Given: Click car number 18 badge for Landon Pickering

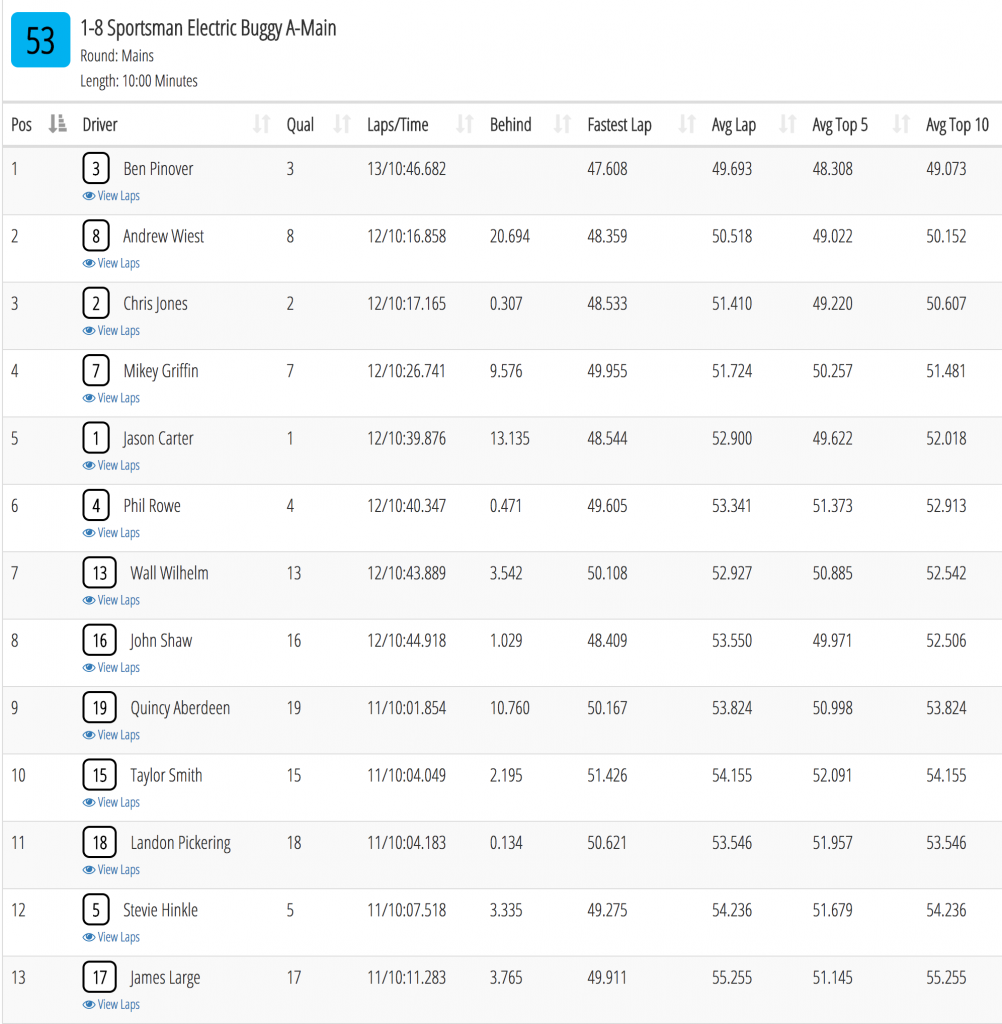Looking at the screenshot, I should (x=99, y=842).
